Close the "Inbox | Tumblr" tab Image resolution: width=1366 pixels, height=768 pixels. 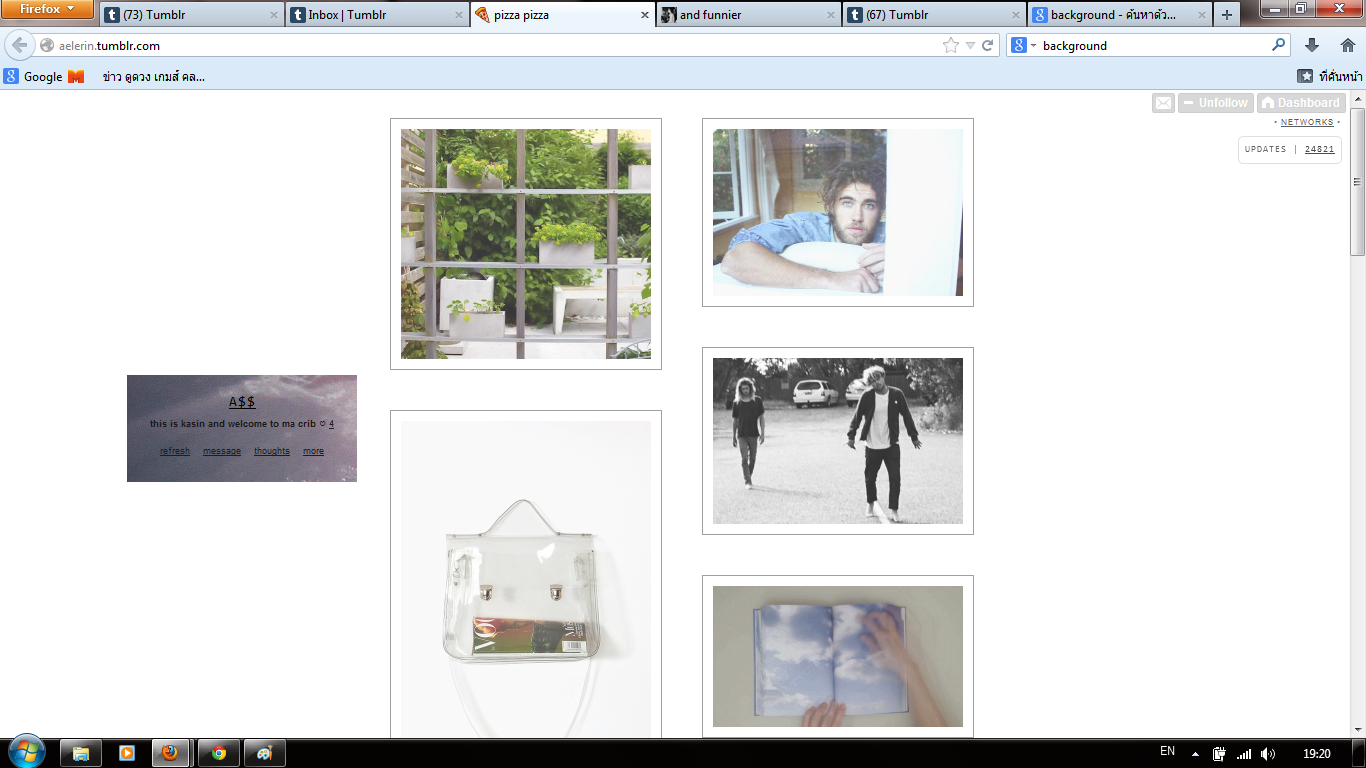click(459, 15)
